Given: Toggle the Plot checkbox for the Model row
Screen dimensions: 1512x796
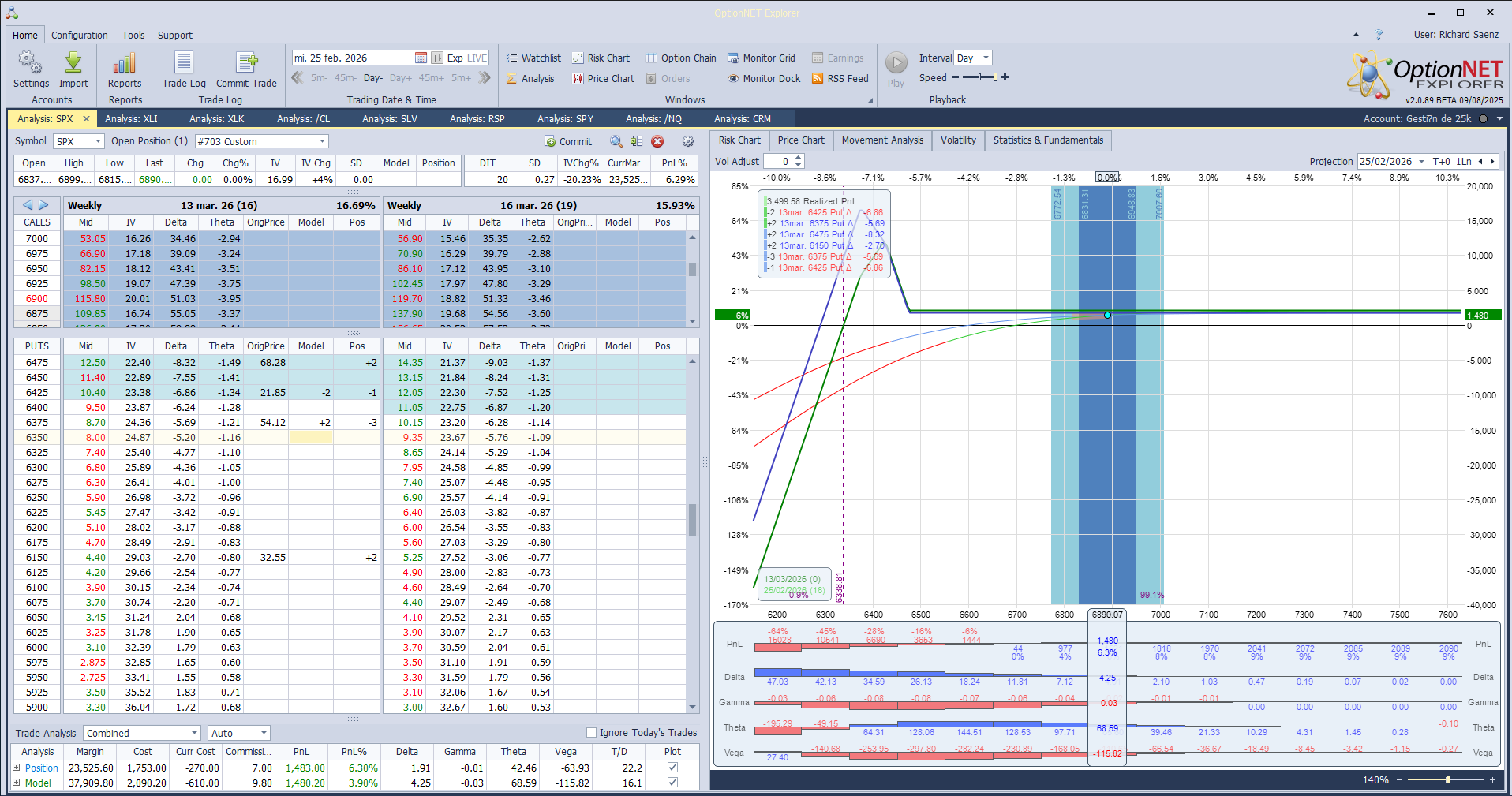Looking at the screenshot, I should click(x=672, y=783).
